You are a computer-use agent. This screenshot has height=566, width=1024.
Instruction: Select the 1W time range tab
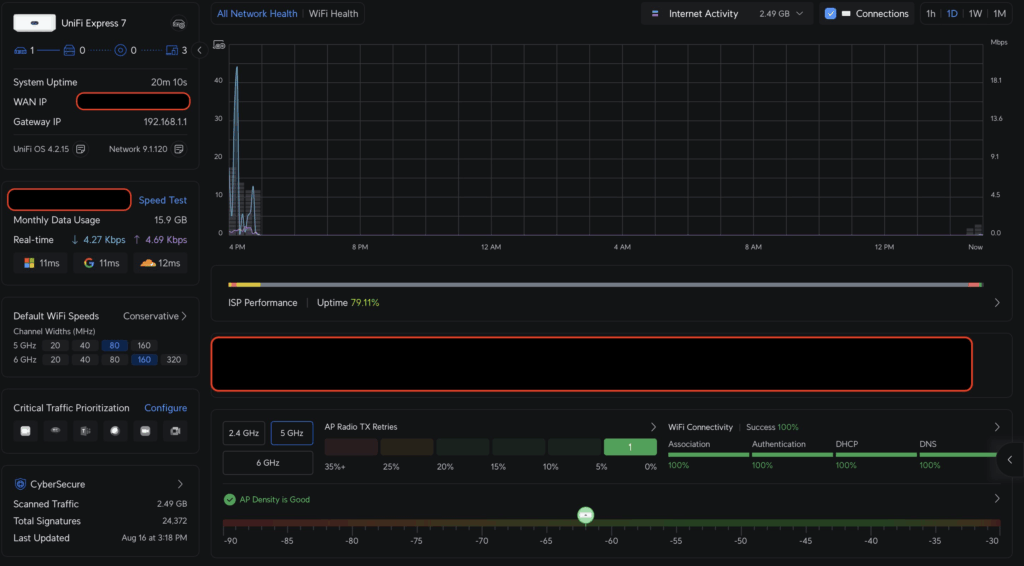[x=975, y=14]
